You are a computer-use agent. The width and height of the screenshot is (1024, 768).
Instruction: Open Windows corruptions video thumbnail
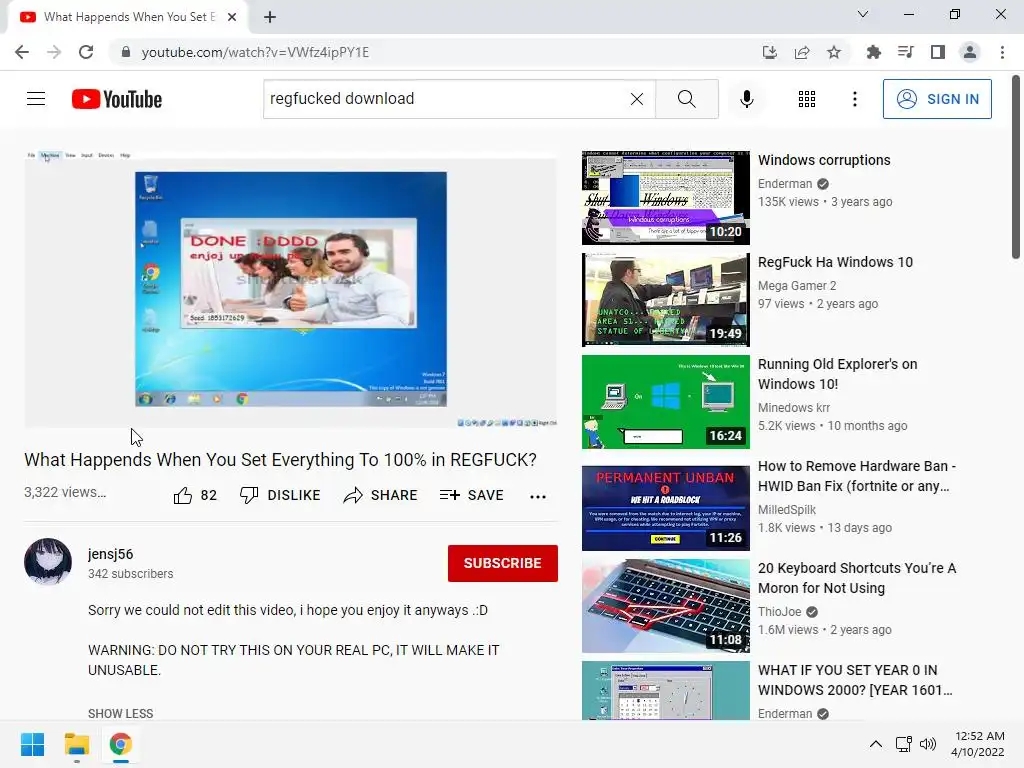pos(665,197)
